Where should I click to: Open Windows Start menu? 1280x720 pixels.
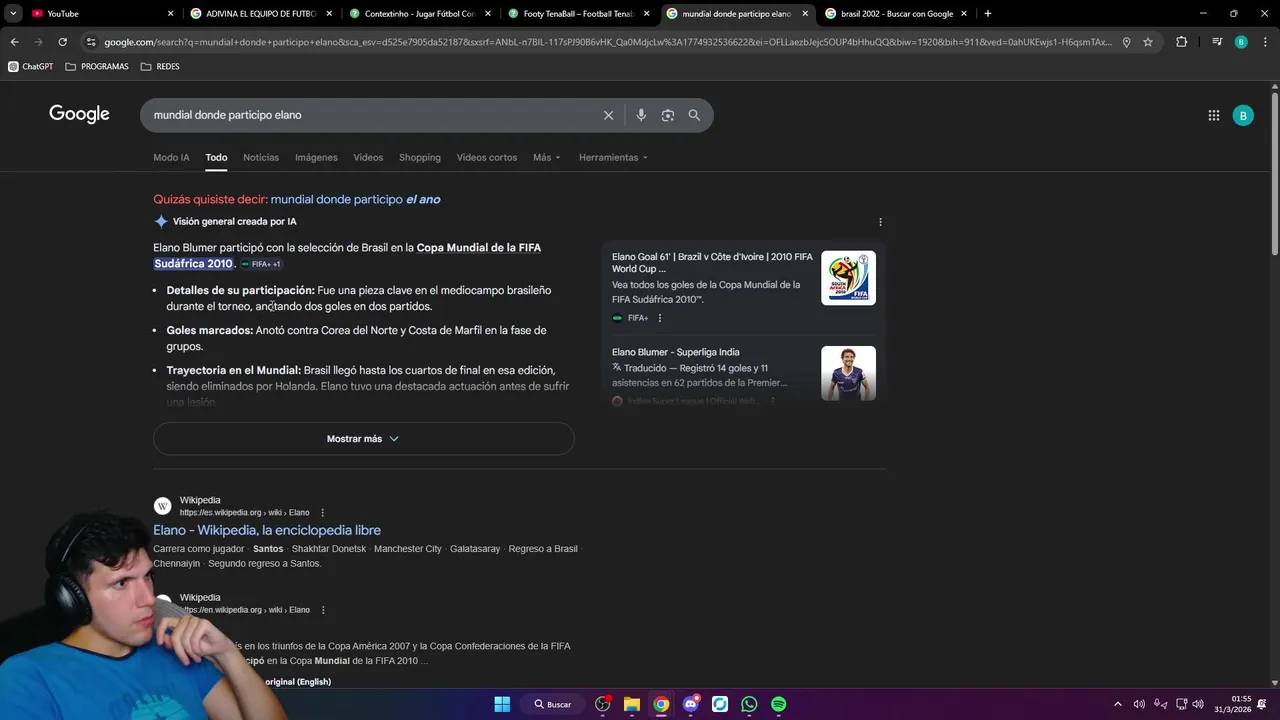(502, 704)
